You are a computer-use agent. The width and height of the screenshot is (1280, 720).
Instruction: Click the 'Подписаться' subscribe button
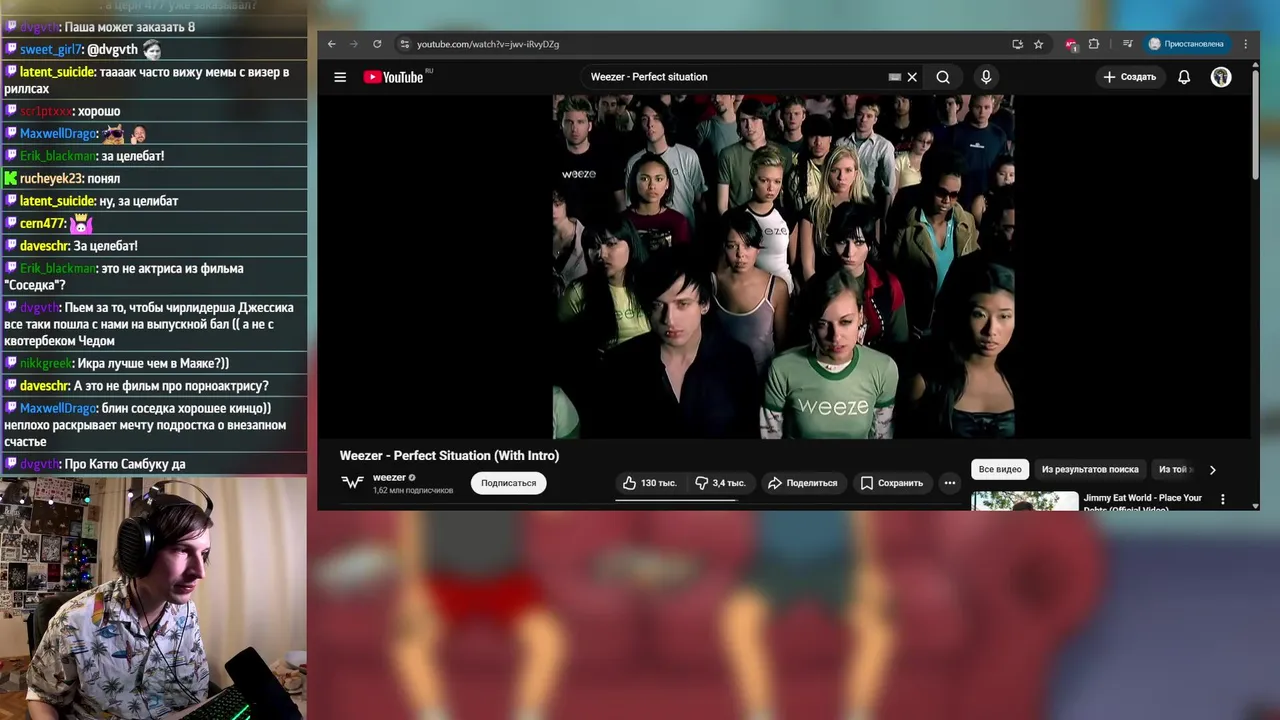508,483
